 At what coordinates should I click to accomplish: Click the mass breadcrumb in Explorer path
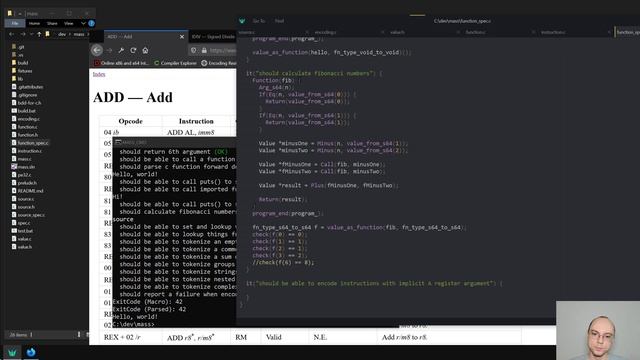(x=79, y=34)
